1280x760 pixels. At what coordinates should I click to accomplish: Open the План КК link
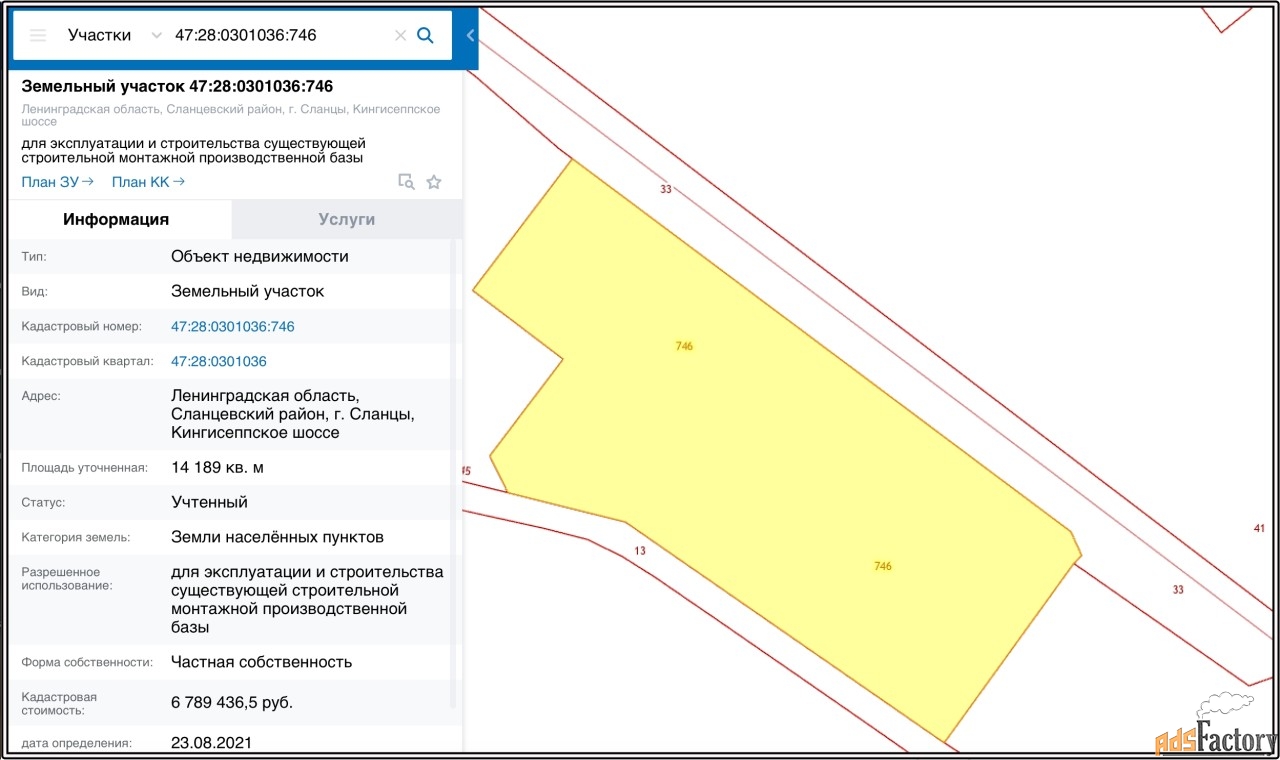pos(148,181)
